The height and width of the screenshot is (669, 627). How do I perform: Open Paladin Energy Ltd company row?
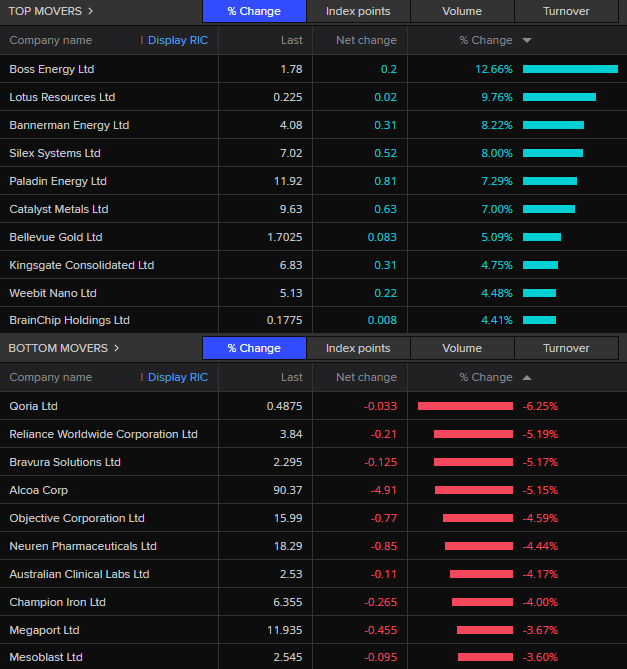click(58, 181)
